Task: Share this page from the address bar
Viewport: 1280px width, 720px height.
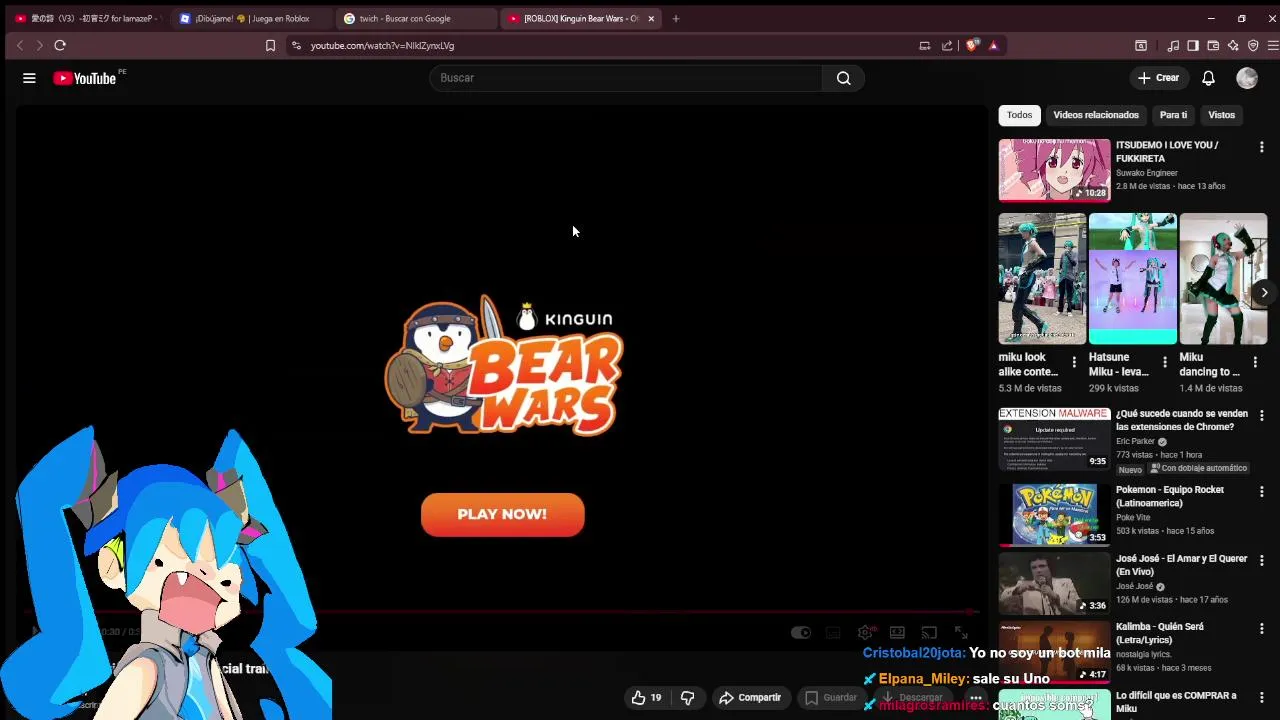Action: (947, 45)
